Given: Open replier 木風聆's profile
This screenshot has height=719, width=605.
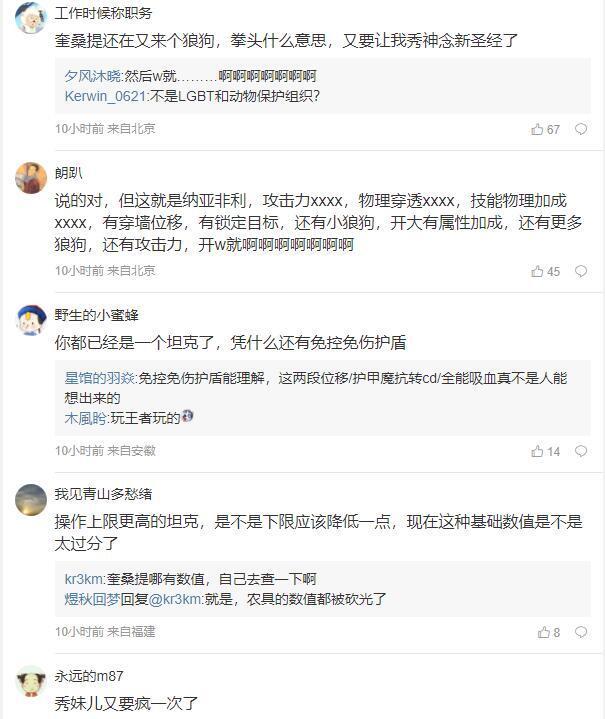Looking at the screenshot, I should coord(85,418).
